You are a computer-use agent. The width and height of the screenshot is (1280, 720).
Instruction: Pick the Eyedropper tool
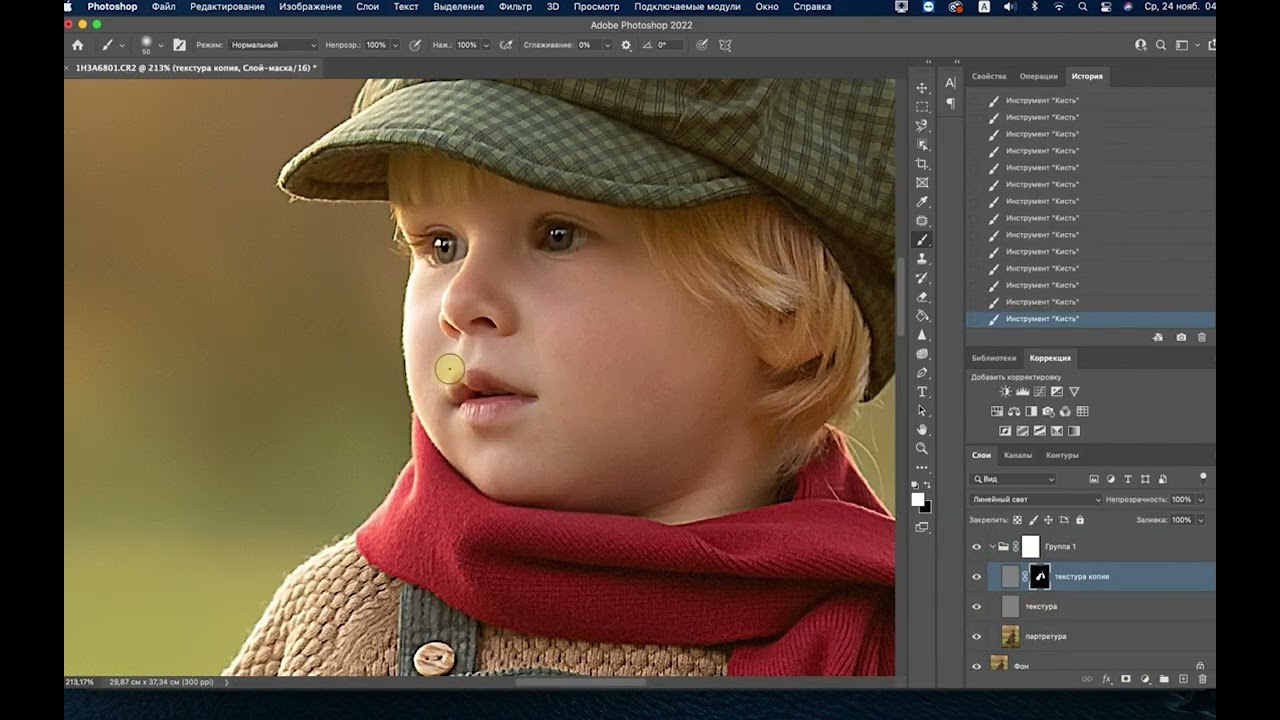922,202
